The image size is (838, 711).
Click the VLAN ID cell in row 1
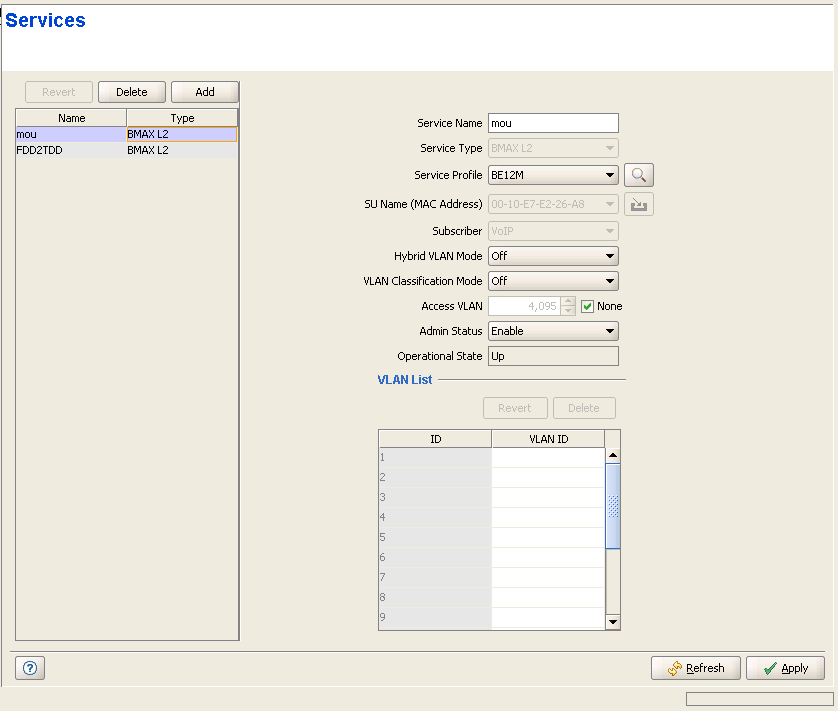pyautogui.click(x=548, y=457)
